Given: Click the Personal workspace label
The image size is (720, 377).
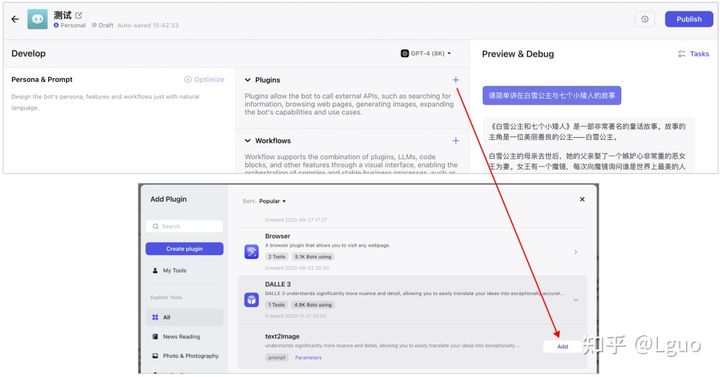Looking at the screenshot, I should [x=70, y=25].
